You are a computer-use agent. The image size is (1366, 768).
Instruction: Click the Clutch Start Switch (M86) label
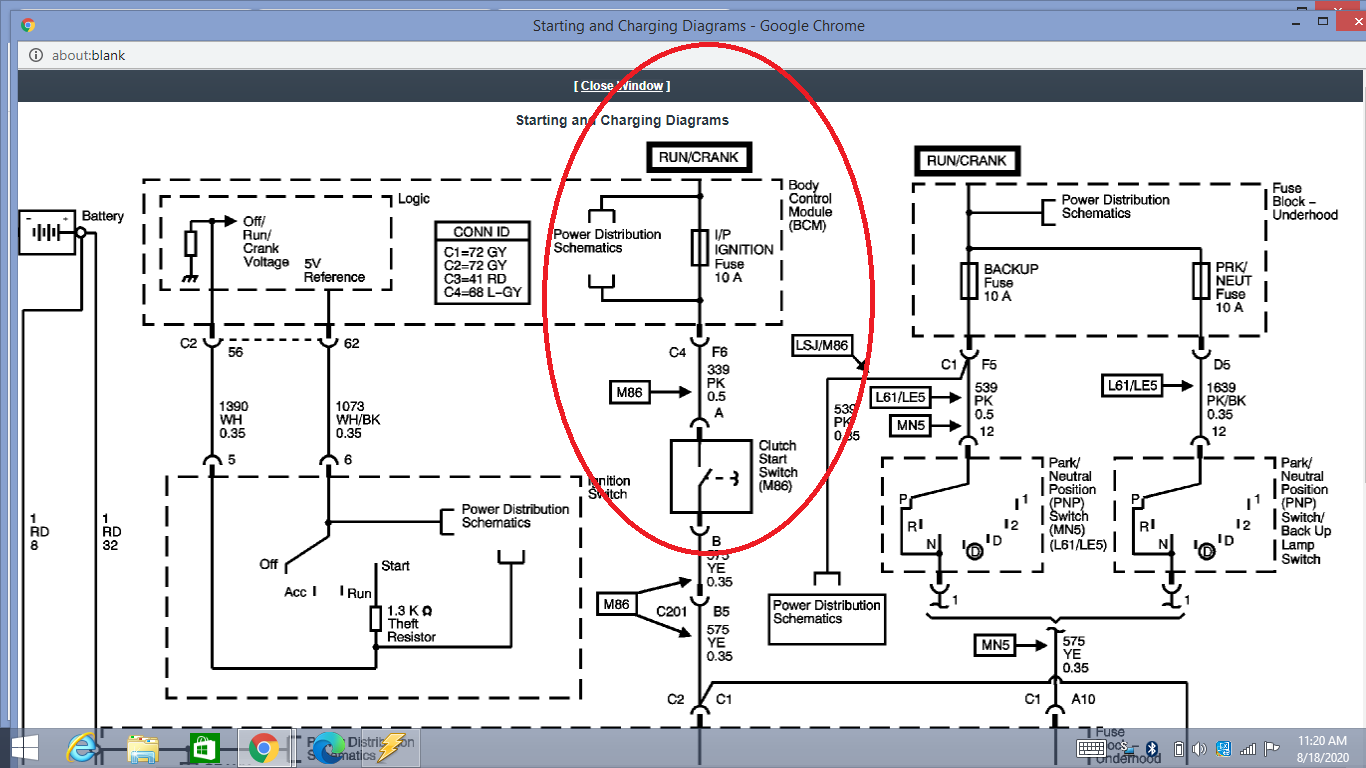pos(778,466)
